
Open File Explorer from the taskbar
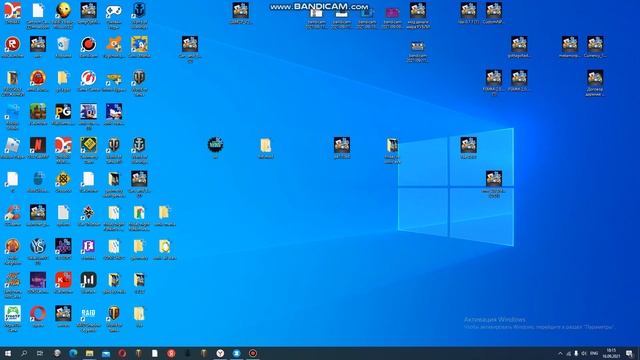[89, 353]
